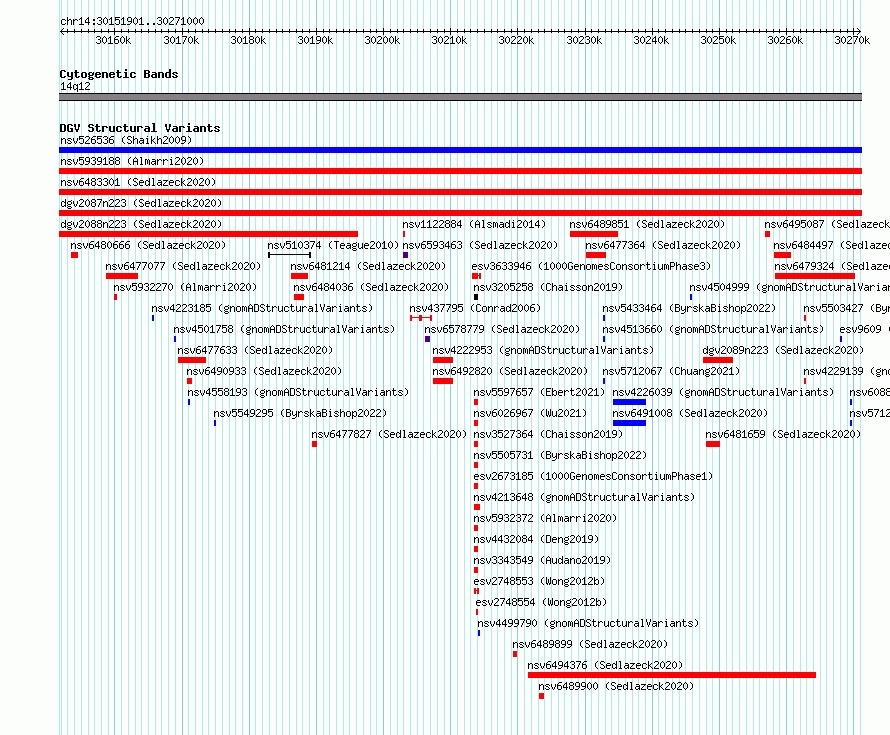Click the red nsv6477633 variant bar

pos(192,360)
